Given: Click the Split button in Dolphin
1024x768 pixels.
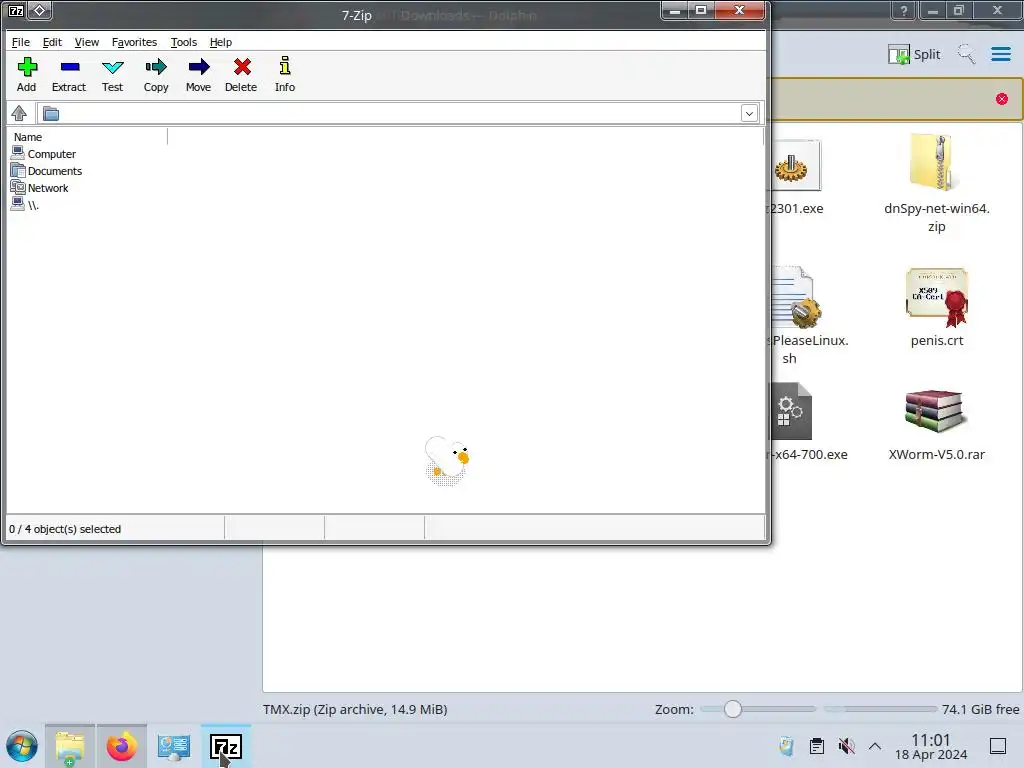Looking at the screenshot, I should [x=914, y=54].
